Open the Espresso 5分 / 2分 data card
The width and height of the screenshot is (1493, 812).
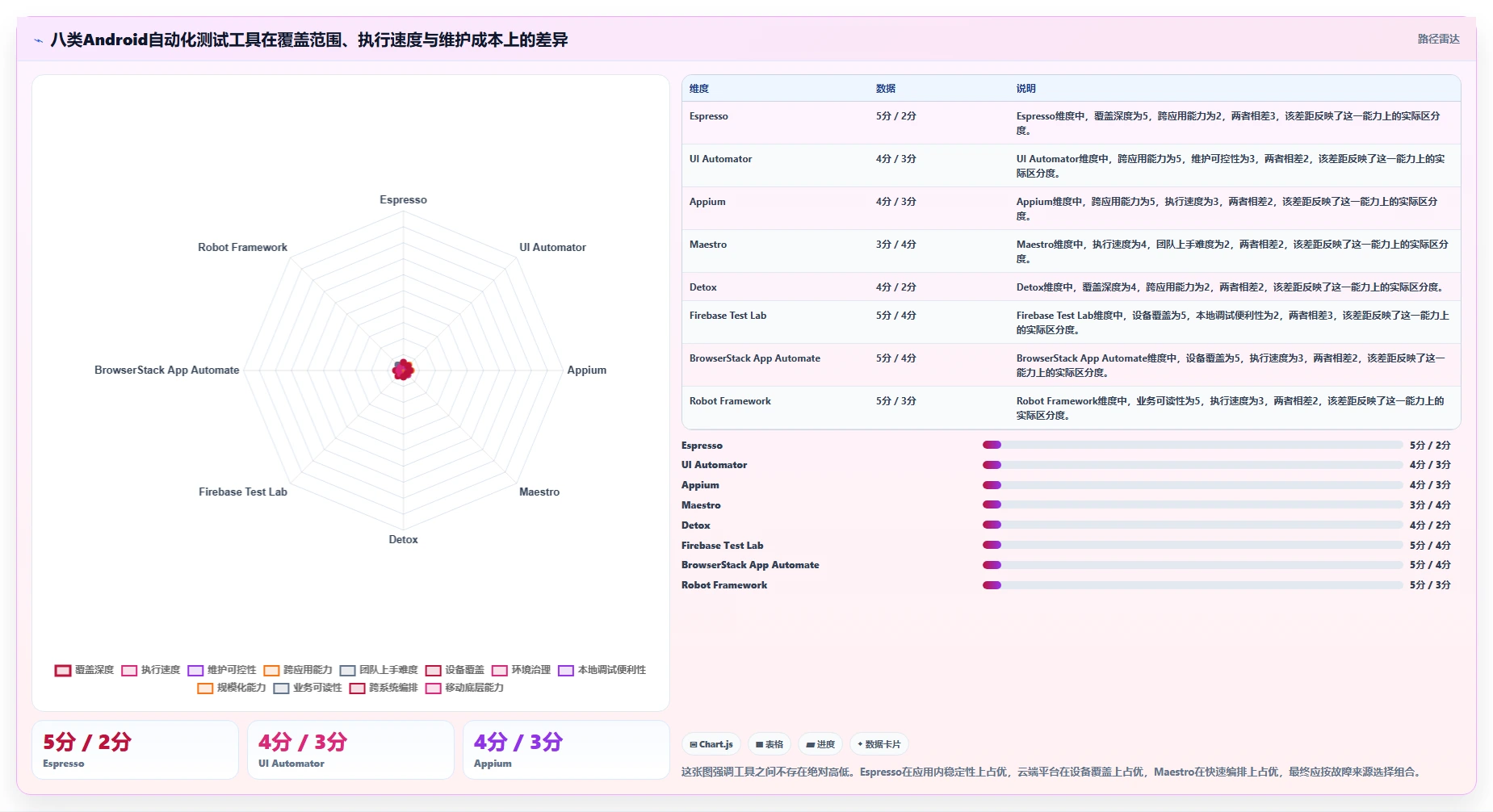tap(135, 750)
